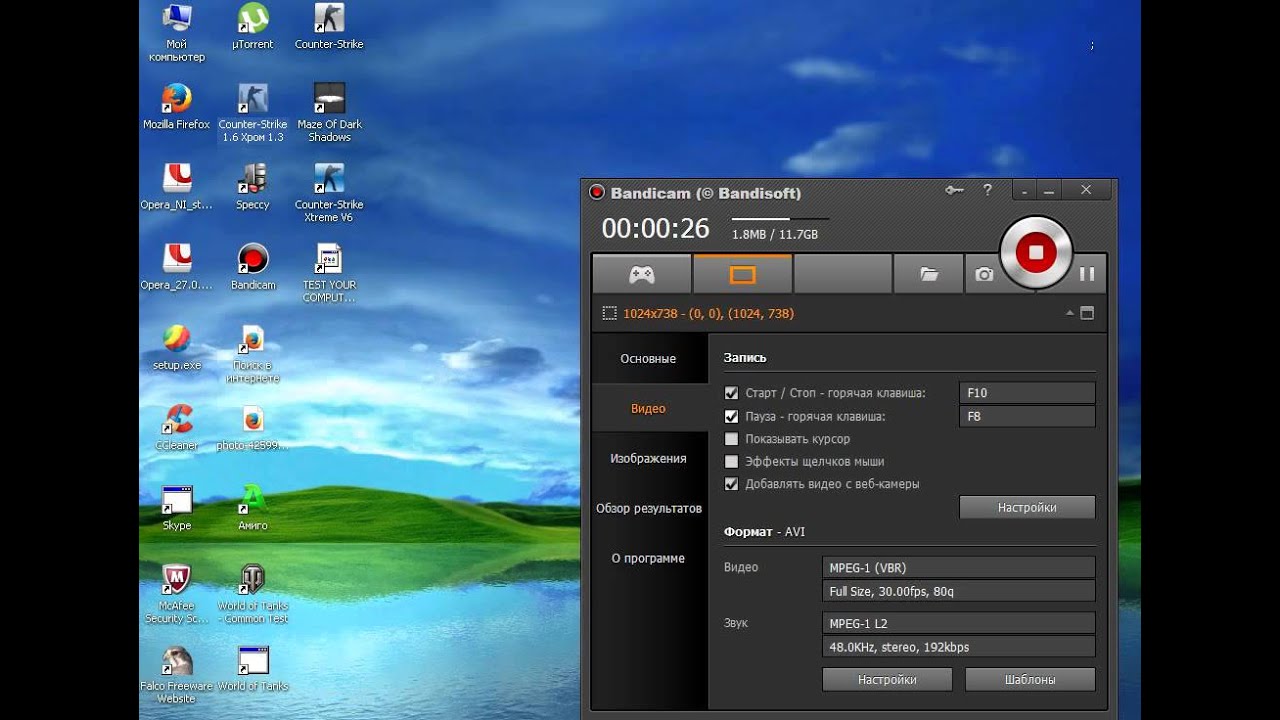Select Opera_NI_st... desktop icon
This screenshot has height=720, width=1280.
[x=177, y=187]
